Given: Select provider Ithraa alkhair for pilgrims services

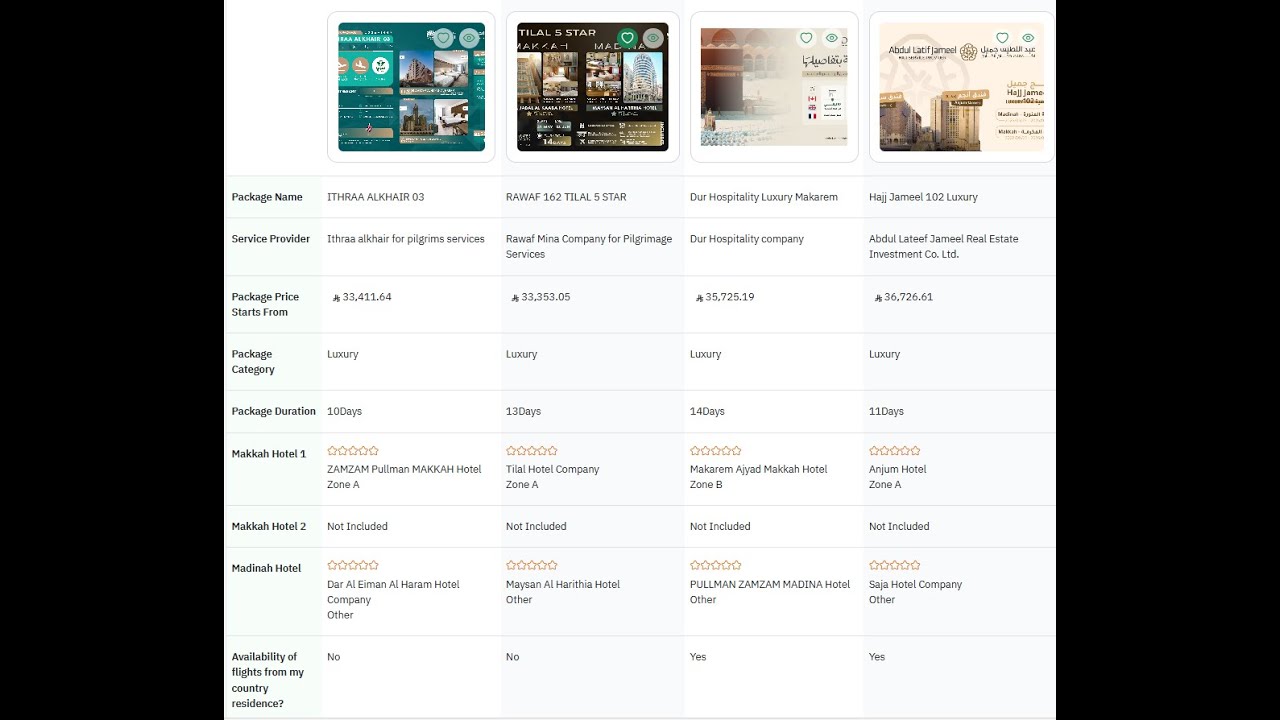Looking at the screenshot, I should (406, 239).
